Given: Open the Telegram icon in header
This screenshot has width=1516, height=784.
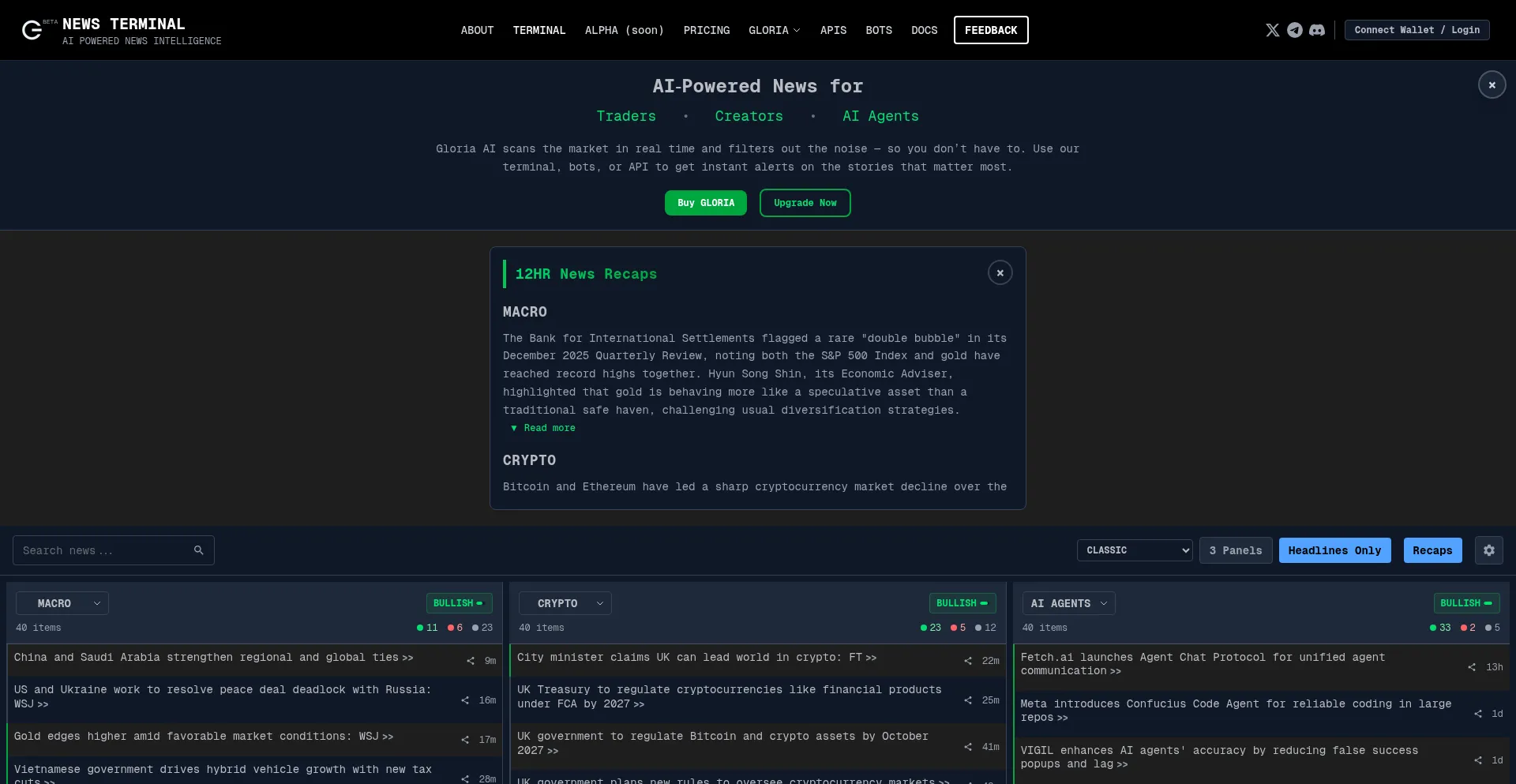Looking at the screenshot, I should pos(1294,30).
